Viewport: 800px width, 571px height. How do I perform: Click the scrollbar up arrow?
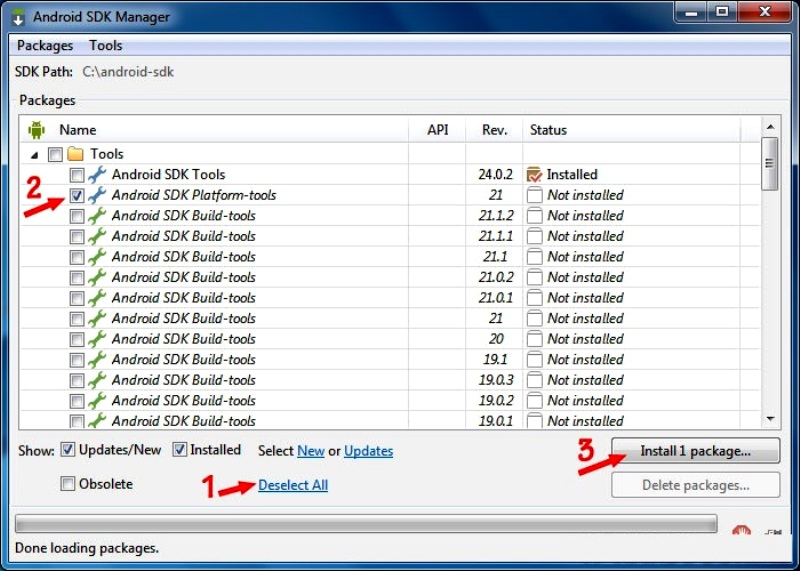[770, 127]
